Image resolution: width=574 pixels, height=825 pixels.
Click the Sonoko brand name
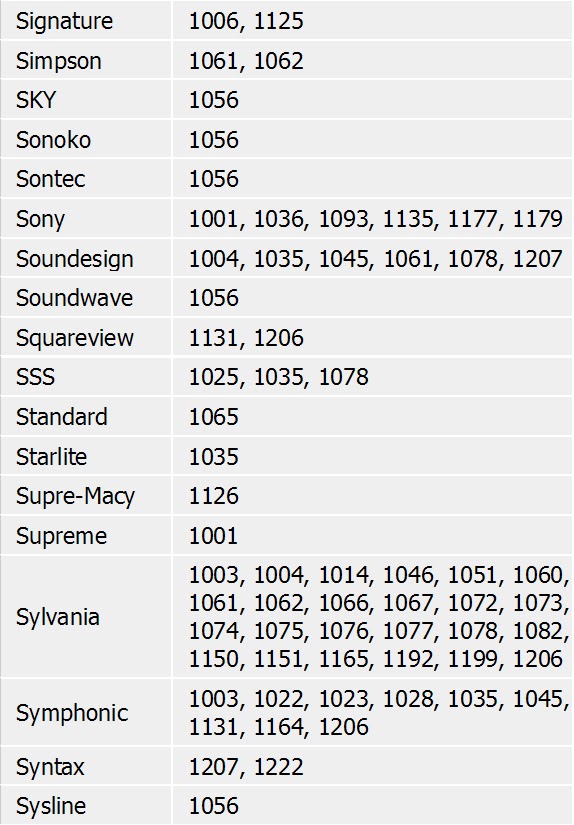click(53, 139)
